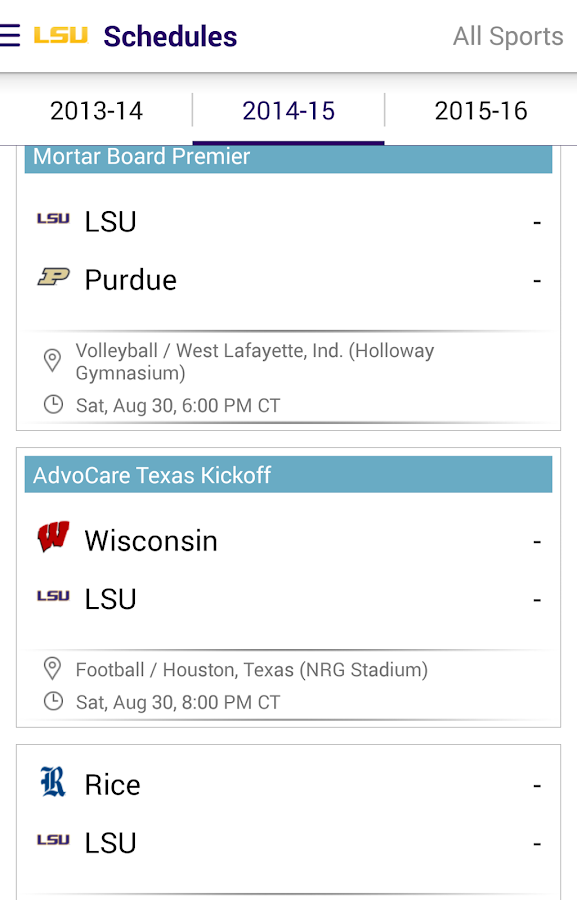The width and height of the screenshot is (577, 900).
Task: Select the Purdue team logo
Action: [53, 279]
